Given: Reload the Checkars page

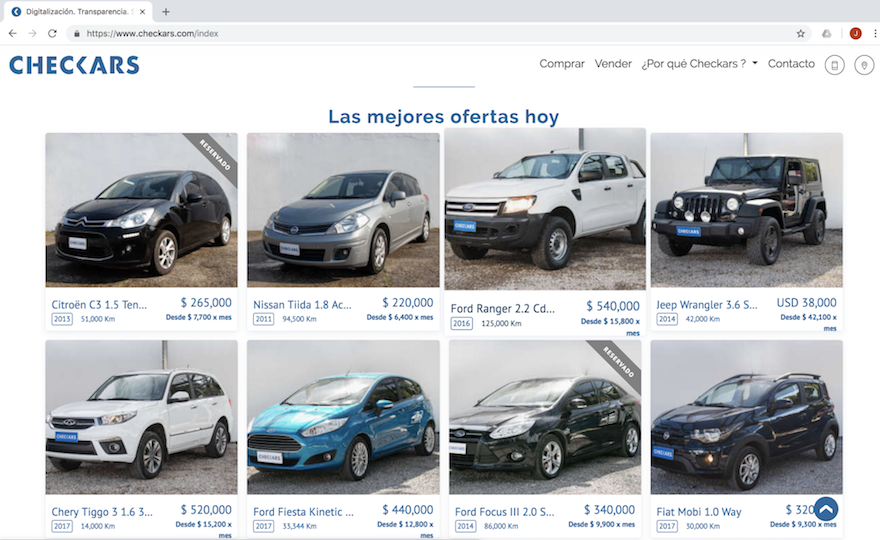Looking at the screenshot, I should [x=52, y=34].
